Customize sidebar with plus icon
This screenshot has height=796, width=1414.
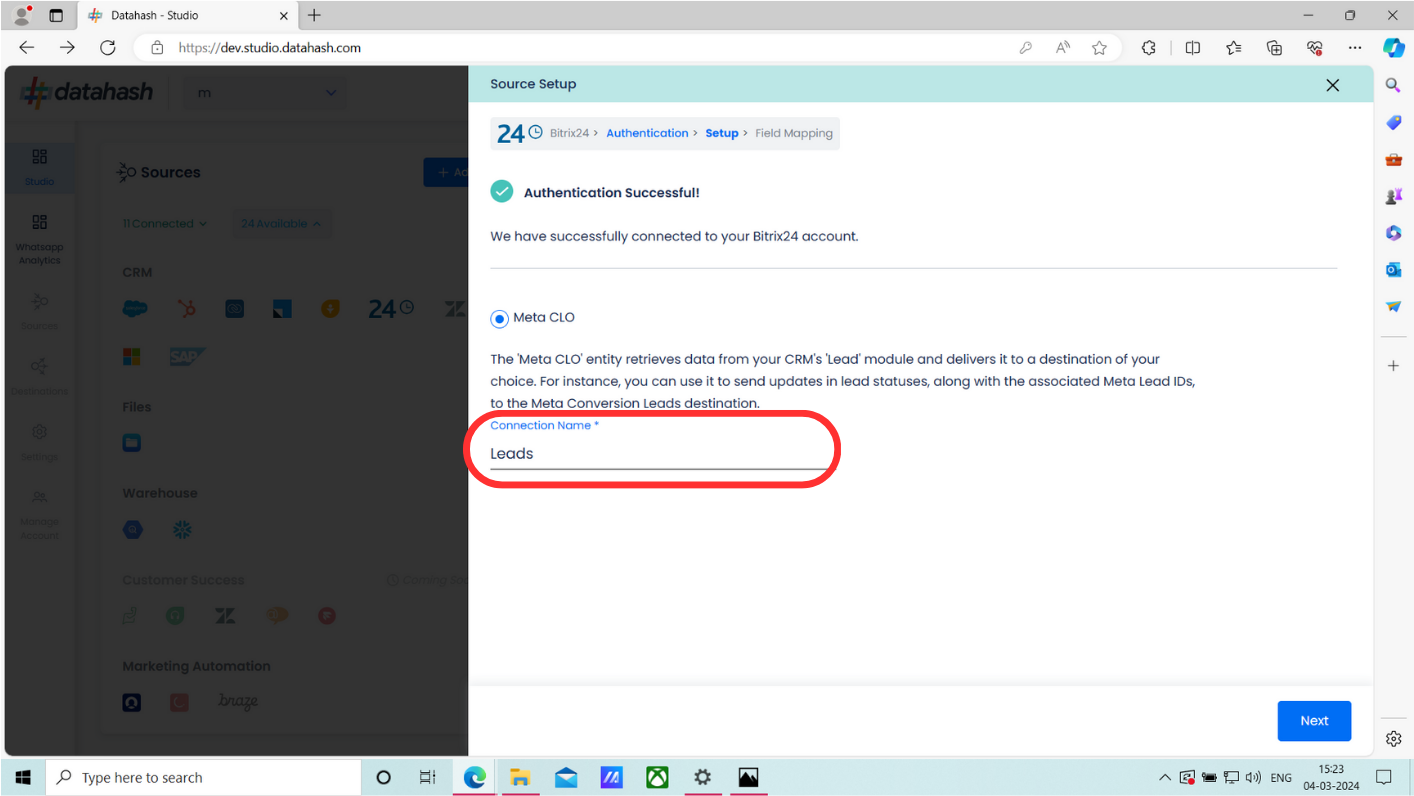point(1393,366)
